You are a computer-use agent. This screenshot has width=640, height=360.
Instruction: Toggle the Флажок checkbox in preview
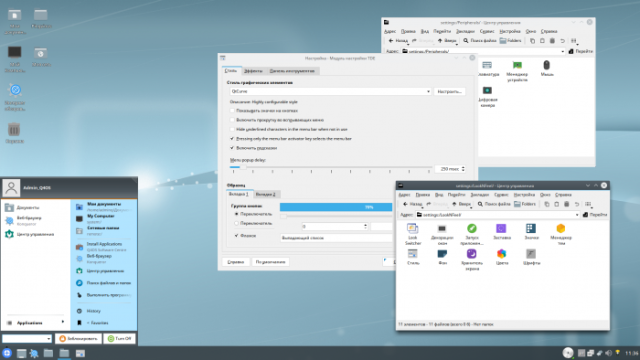click(236, 236)
